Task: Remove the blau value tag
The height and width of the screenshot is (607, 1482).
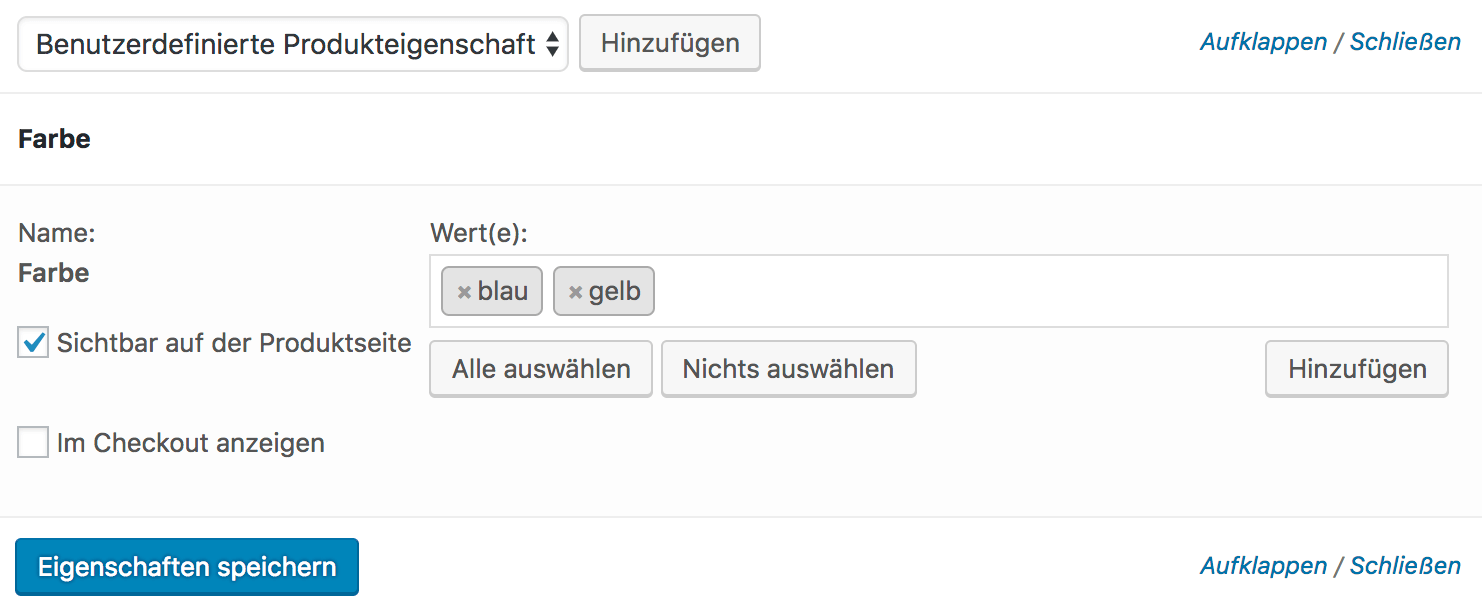Action: (464, 292)
